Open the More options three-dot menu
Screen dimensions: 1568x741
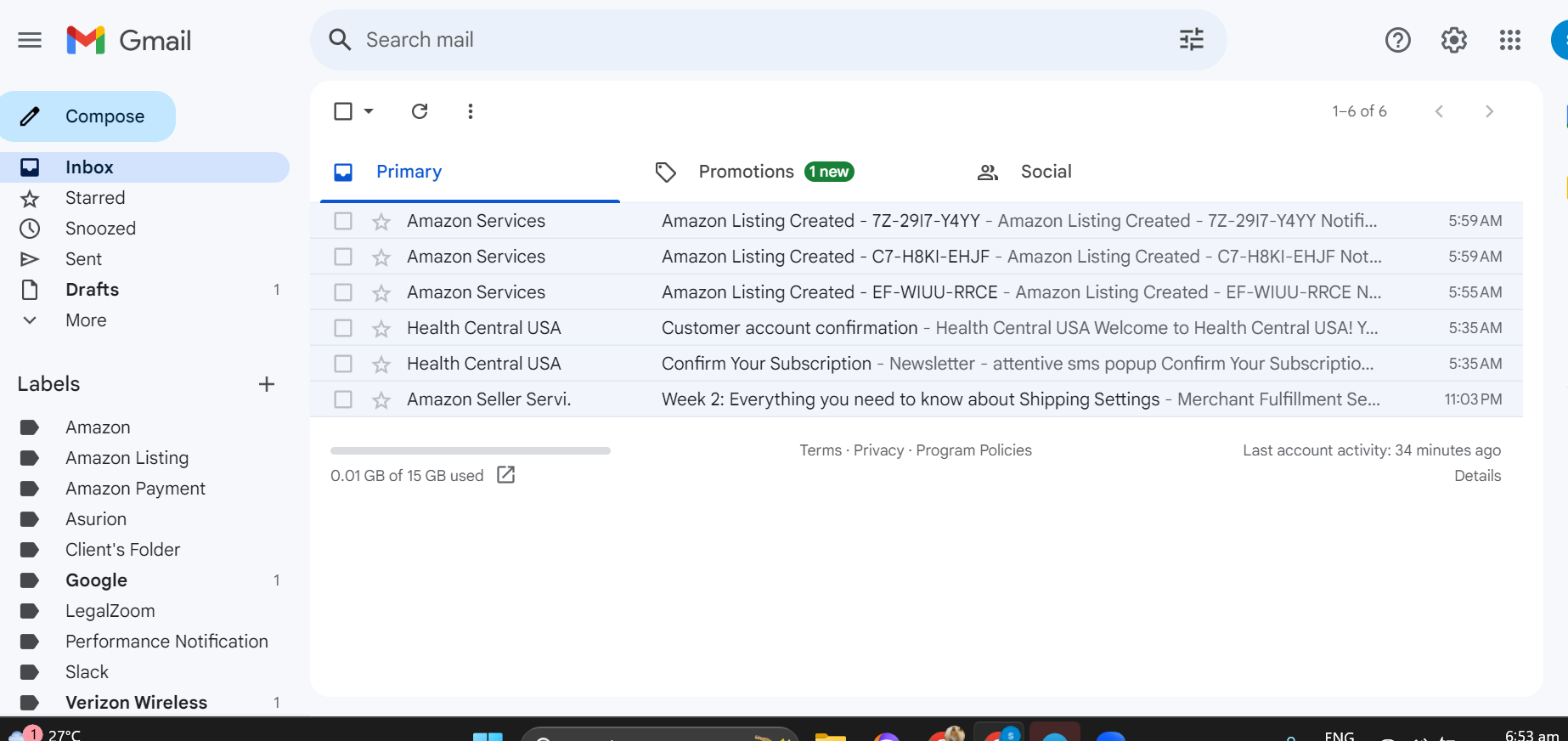coord(471,111)
